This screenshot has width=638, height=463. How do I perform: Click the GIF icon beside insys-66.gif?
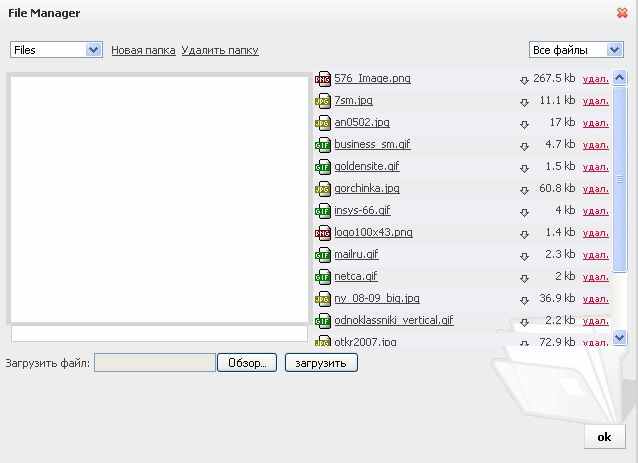click(x=323, y=210)
